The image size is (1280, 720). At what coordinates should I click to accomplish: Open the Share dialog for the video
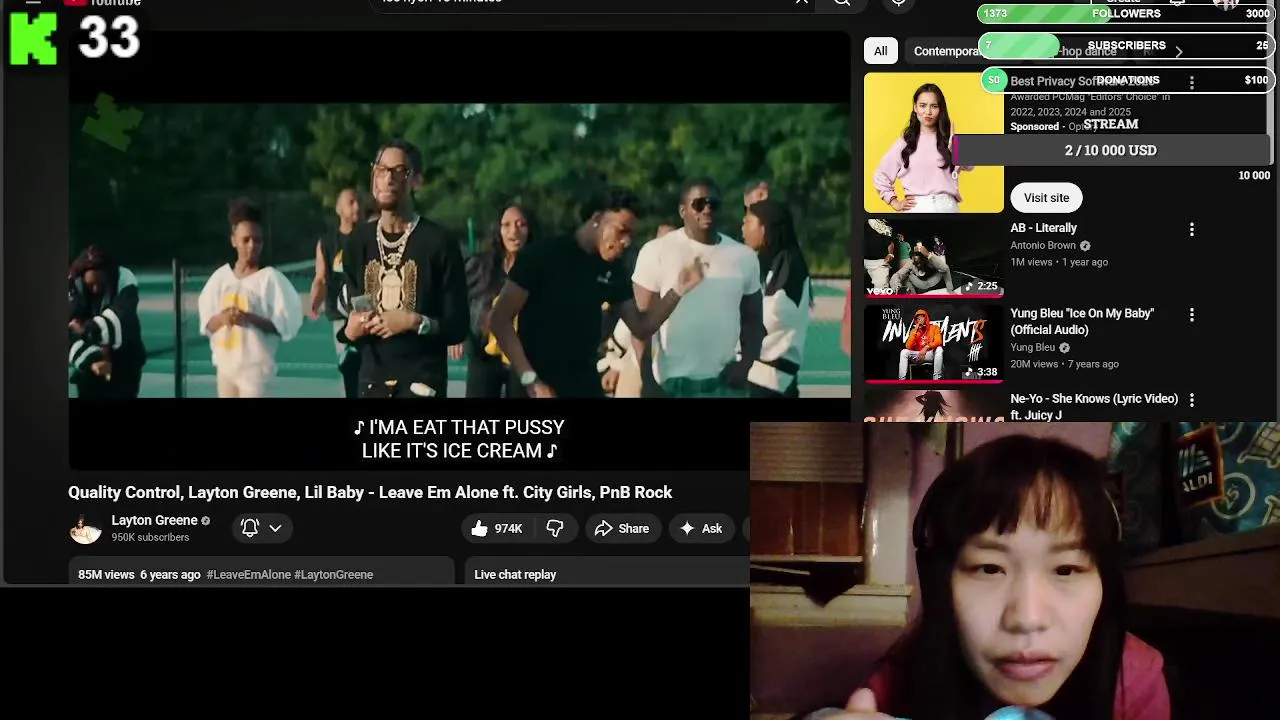(621, 528)
